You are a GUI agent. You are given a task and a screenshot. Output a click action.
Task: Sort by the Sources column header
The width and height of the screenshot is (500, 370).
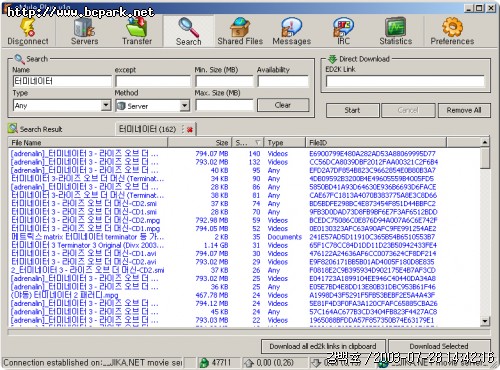tap(247, 143)
